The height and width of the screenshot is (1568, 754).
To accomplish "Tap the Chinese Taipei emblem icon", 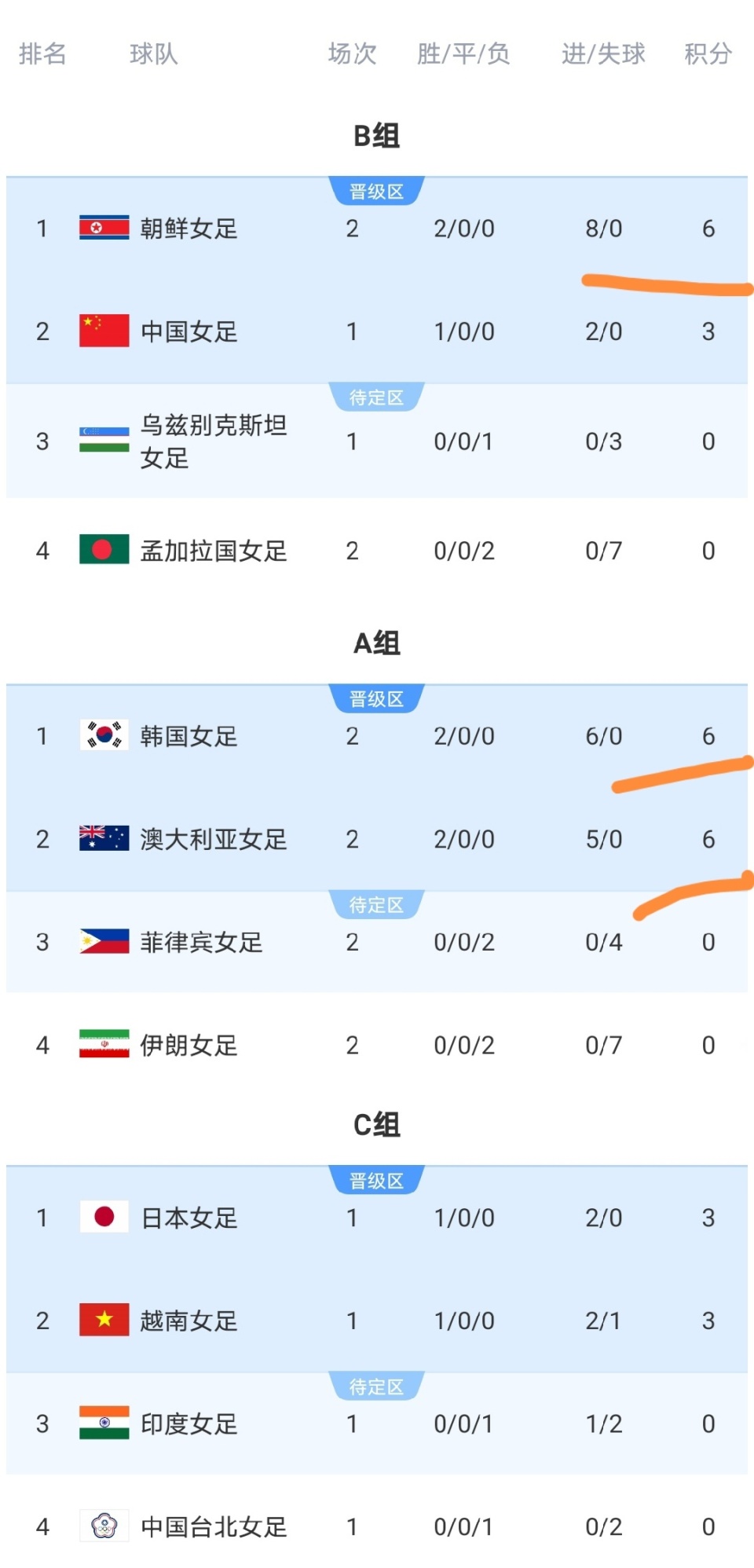I will [x=104, y=1526].
